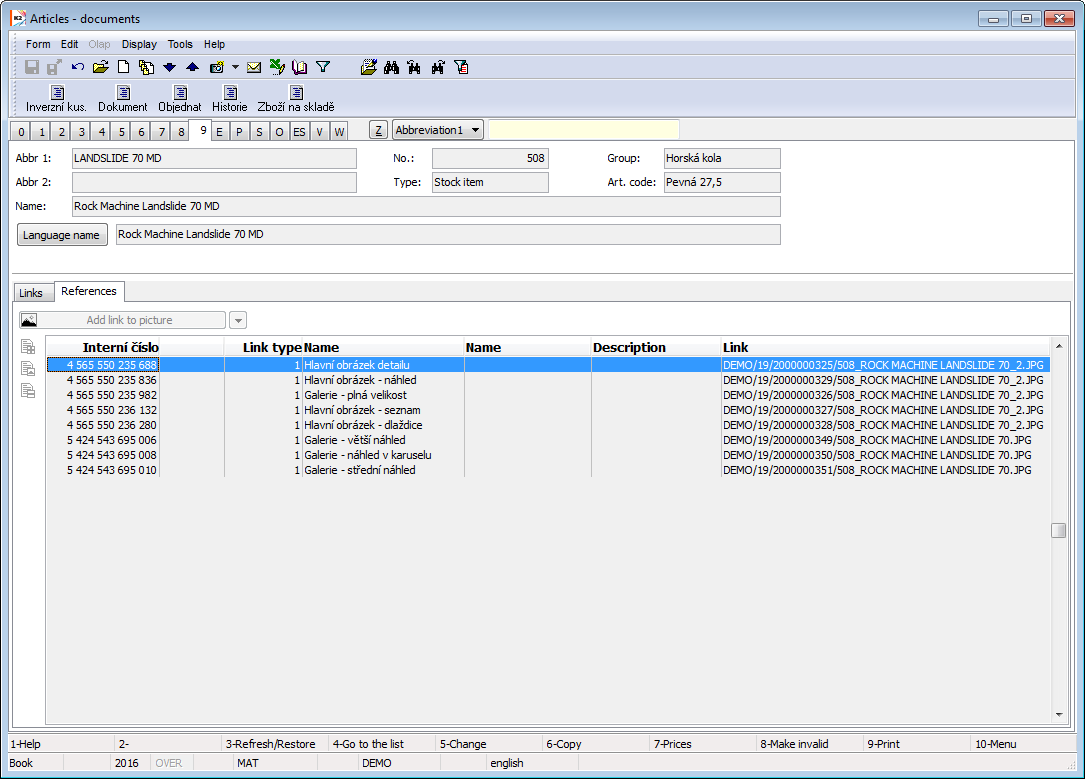Click the Inverzní kus. toolbar item

pyautogui.click(x=56, y=99)
